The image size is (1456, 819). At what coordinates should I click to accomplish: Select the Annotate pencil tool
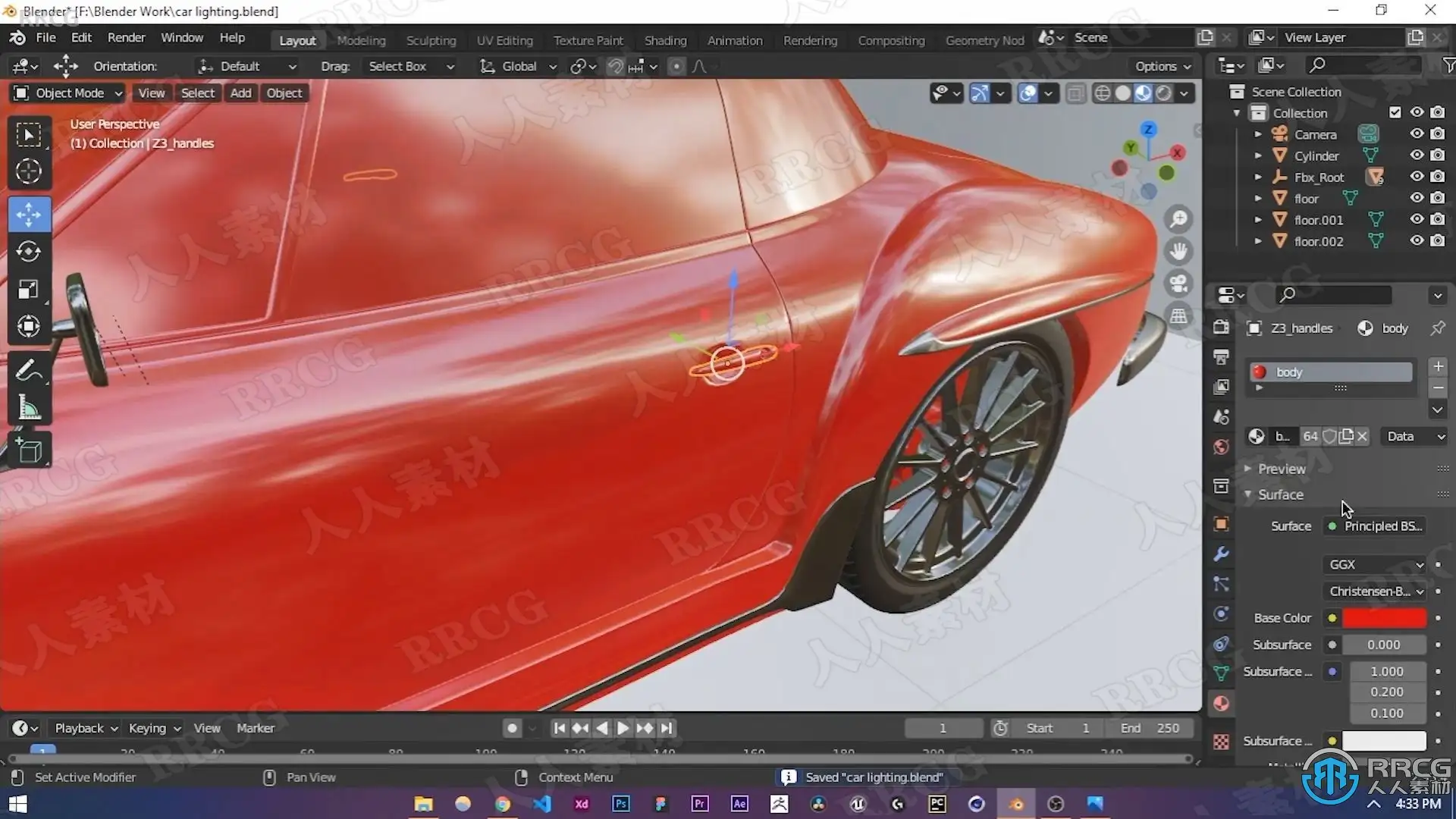[x=29, y=371]
